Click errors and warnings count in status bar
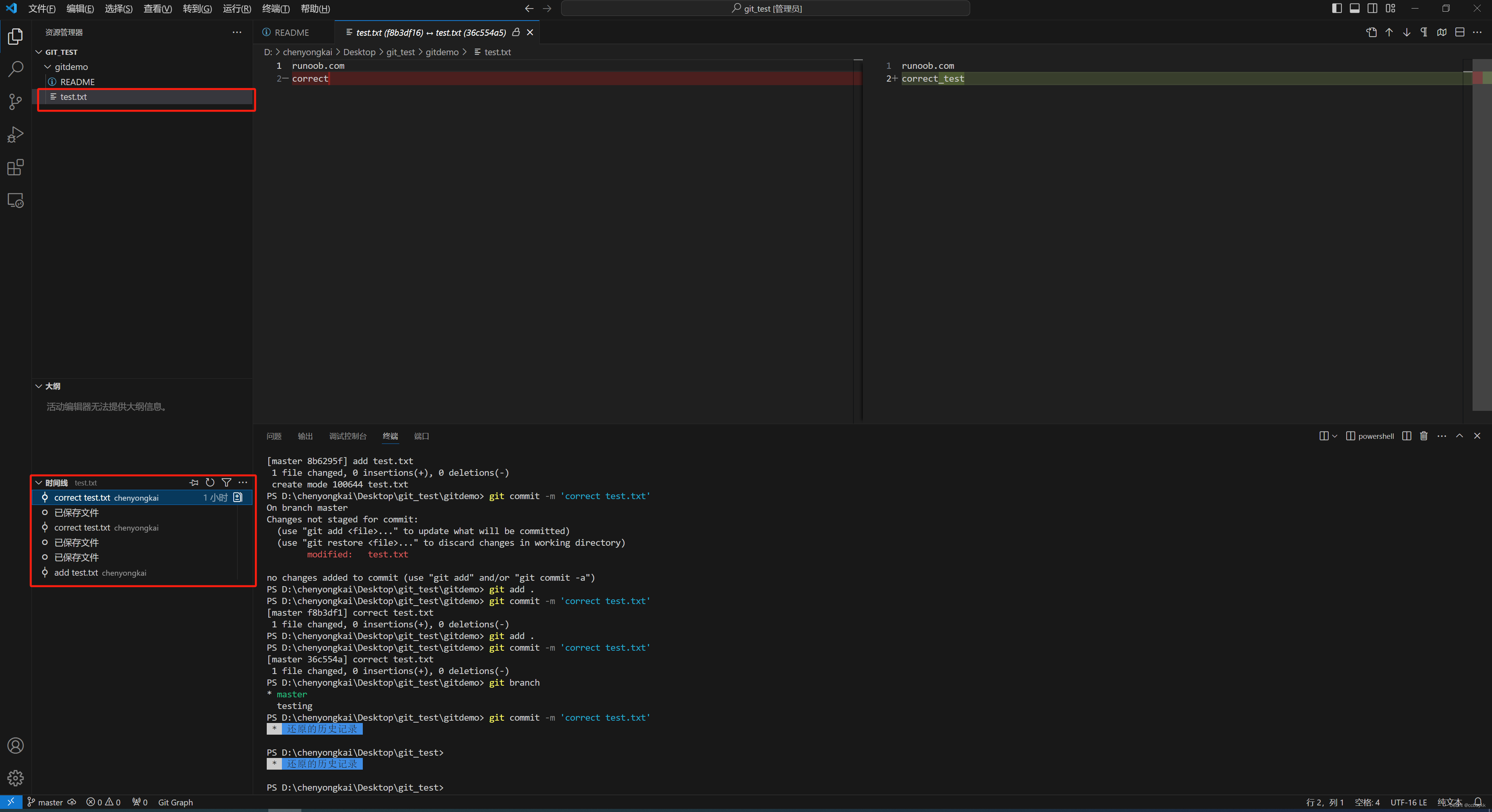1492x812 pixels. pyautogui.click(x=103, y=802)
